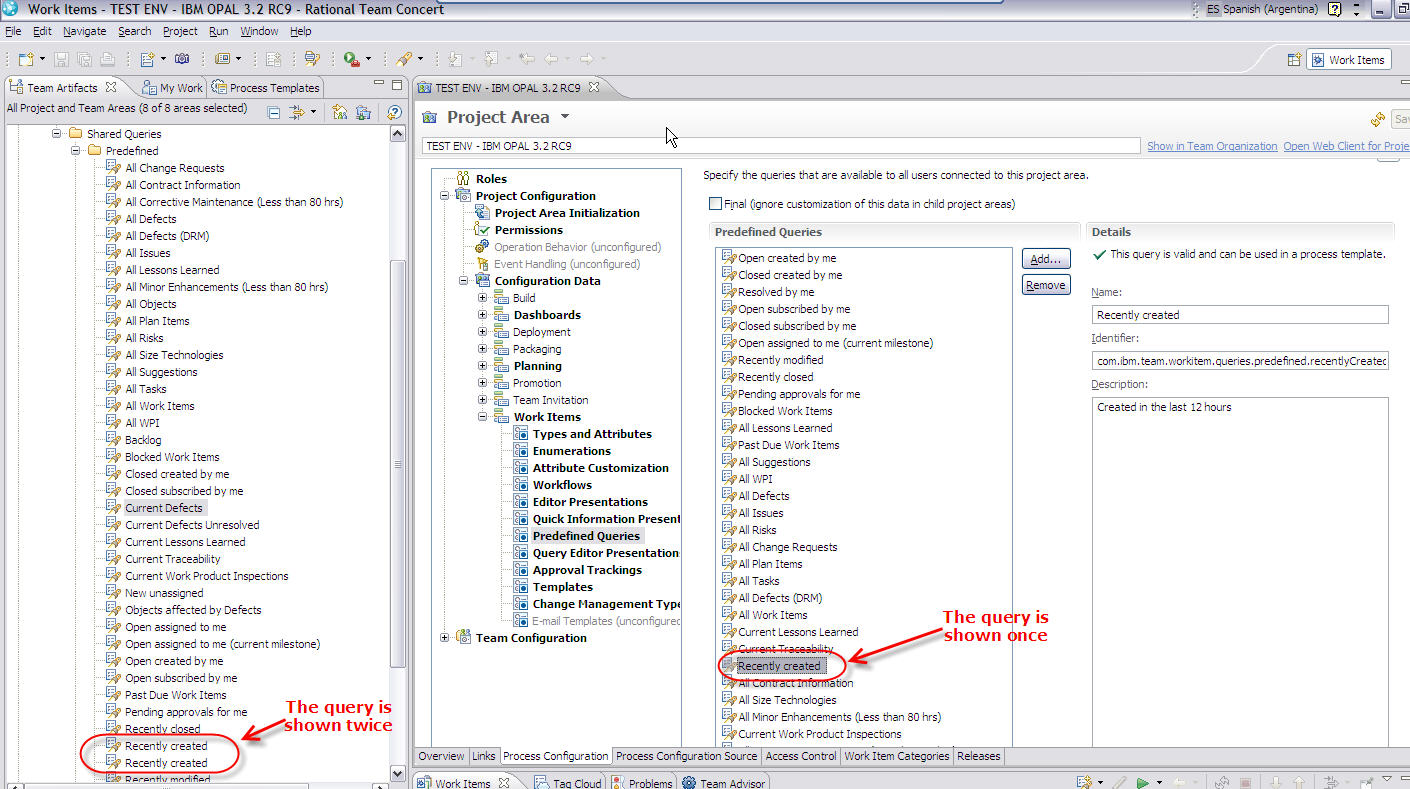The width and height of the screenshot is (1410, 789).
Task: Switch to the Process Configuration Source tab
Action: tap(686, 756)
